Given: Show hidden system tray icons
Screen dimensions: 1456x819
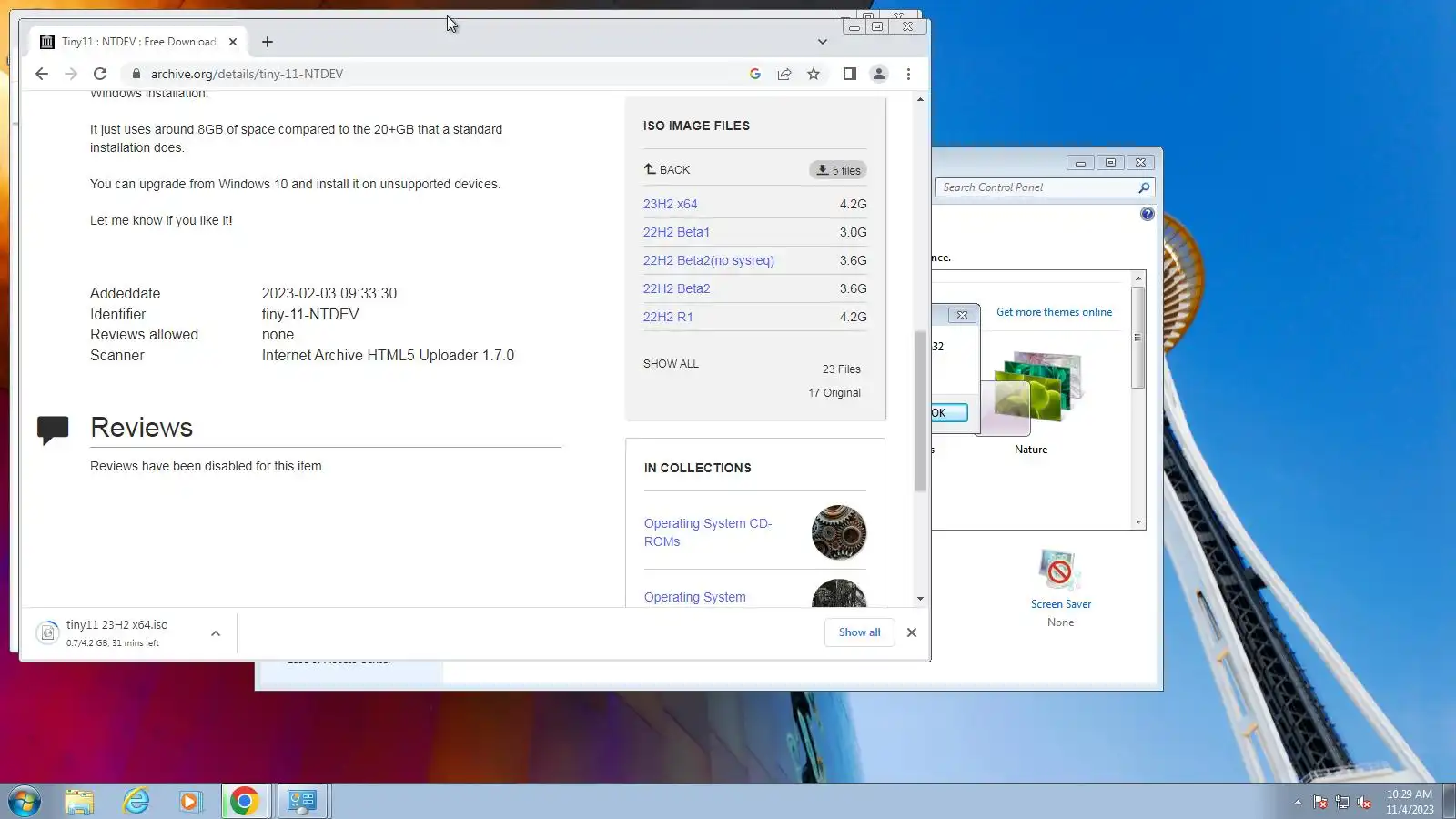Looking at the screenshot, I should 1298,802.
